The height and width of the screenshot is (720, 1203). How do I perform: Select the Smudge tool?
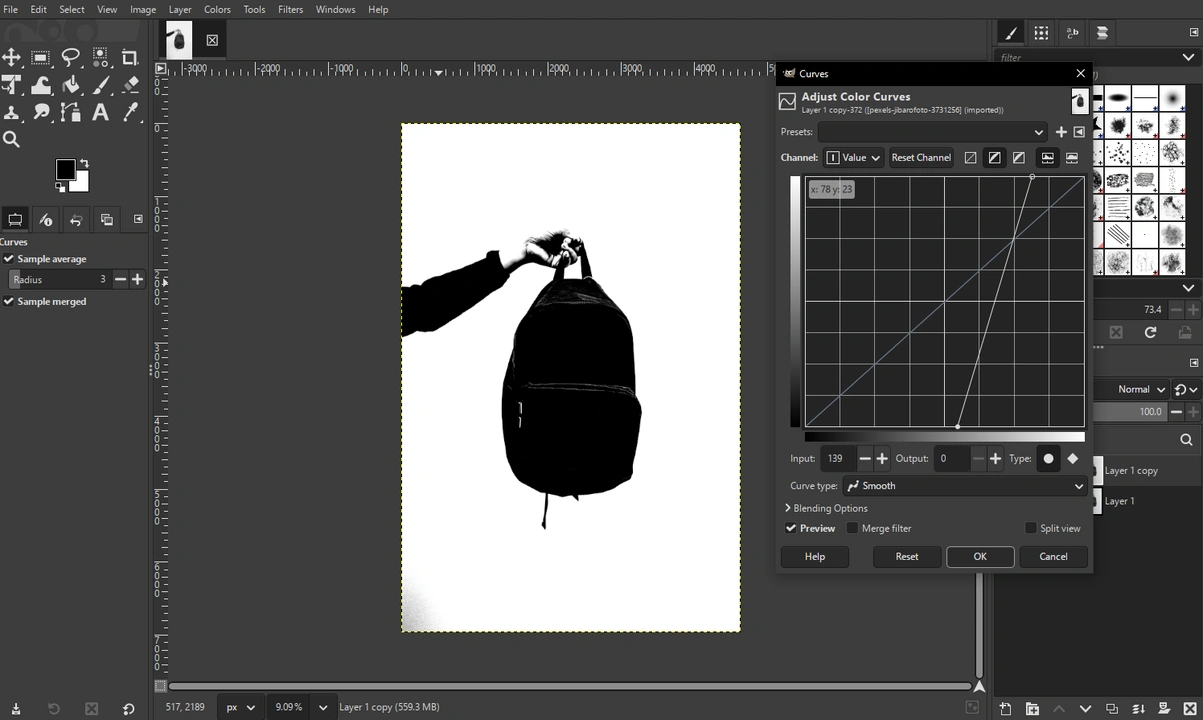[x=41, y=113]
